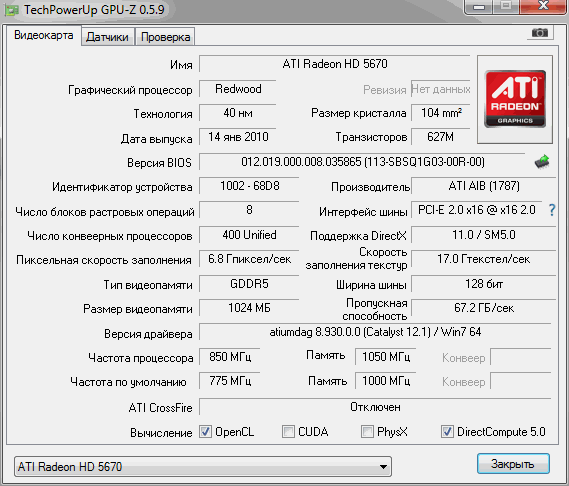569x486 pixels.
Task: Click the ATI CrossFire field Отключен
Action: tap(375, 407)
